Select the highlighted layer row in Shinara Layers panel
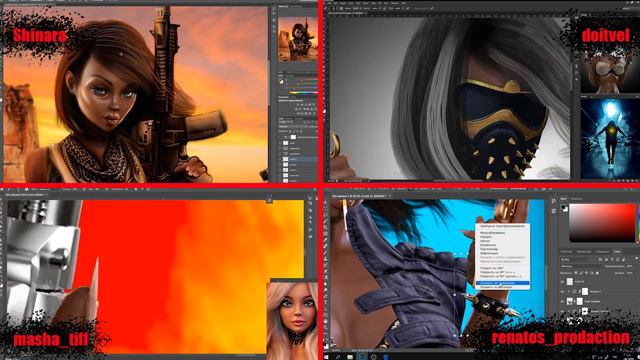Screen dimensions: 640x360 point(297,159)
